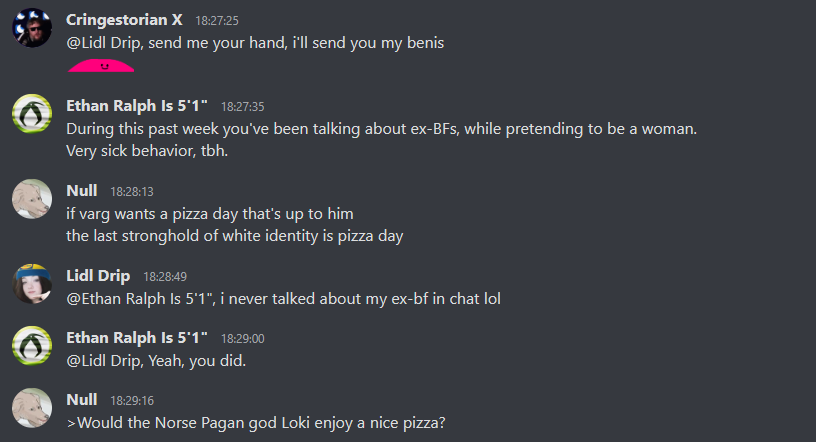Click the username above the 'Yeah, you did' reply
The height and width of the screenshot is (442, 816).
click(137, 337)
